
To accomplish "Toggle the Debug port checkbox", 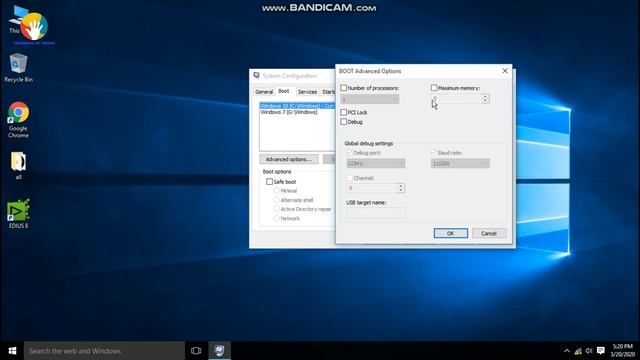I will pyautogui.click(x=349, y=153).
